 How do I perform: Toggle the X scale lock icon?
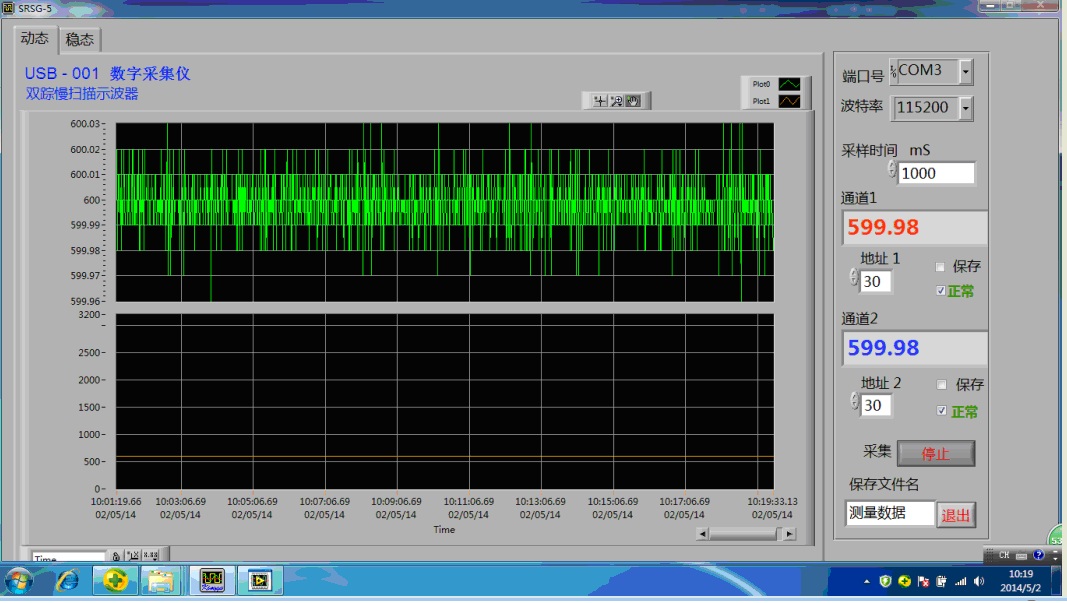coord(116,556)
